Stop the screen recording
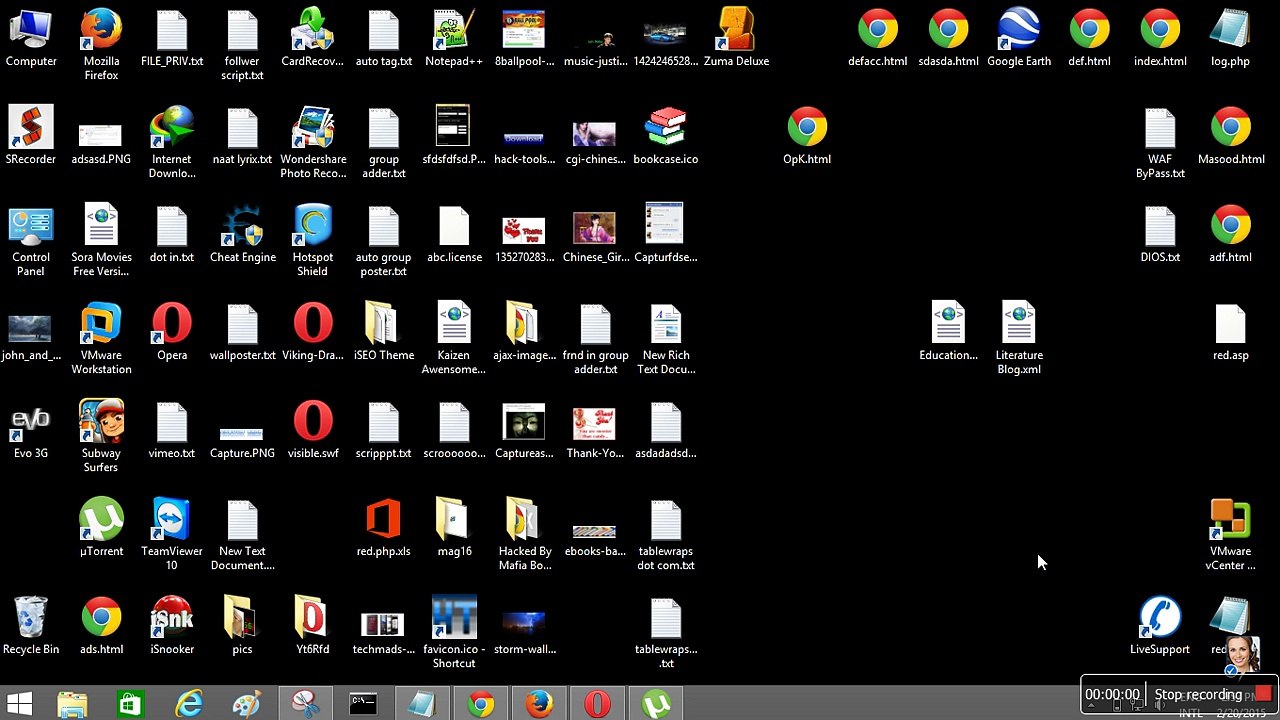 click(1263, 693)
